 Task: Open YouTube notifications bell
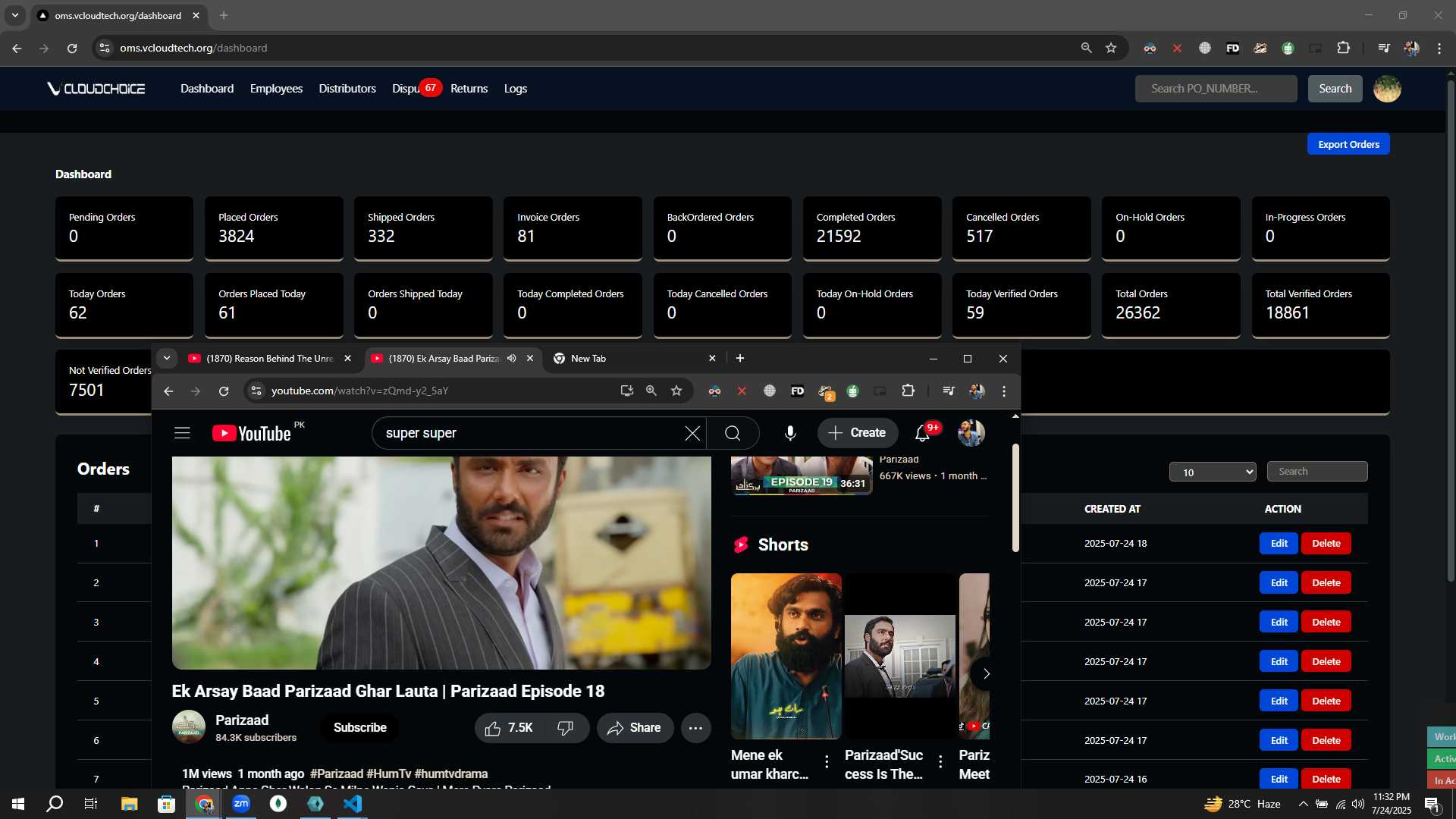tap(923, 433)
